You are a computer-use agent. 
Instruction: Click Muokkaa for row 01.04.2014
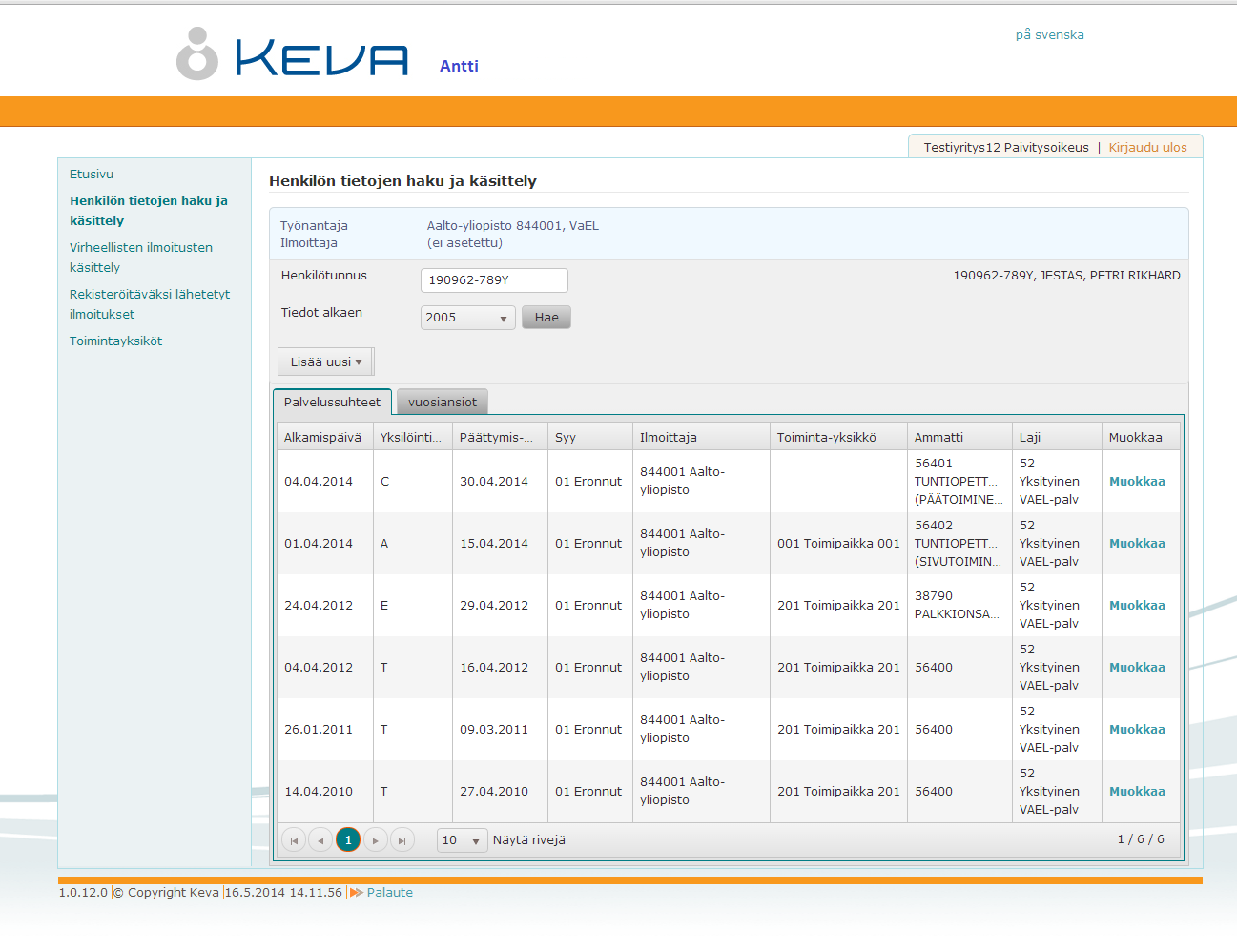[1137, 544]
